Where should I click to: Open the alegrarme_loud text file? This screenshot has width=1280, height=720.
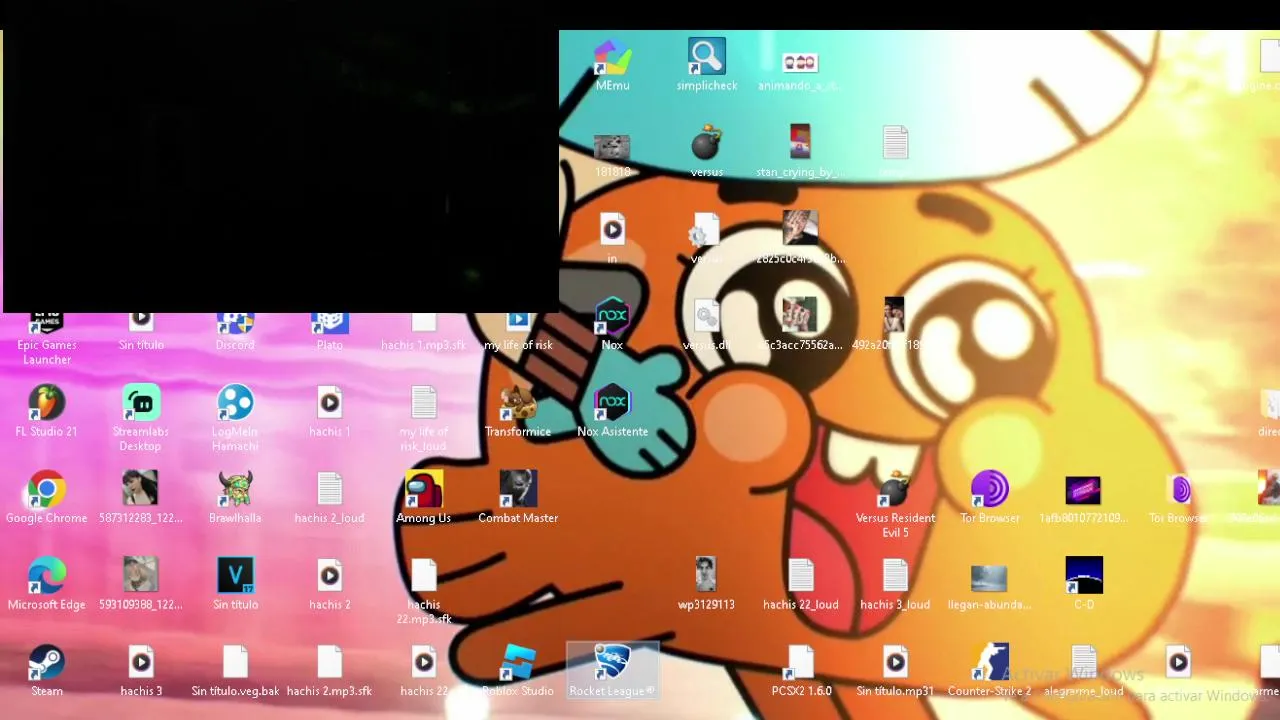1084,669
